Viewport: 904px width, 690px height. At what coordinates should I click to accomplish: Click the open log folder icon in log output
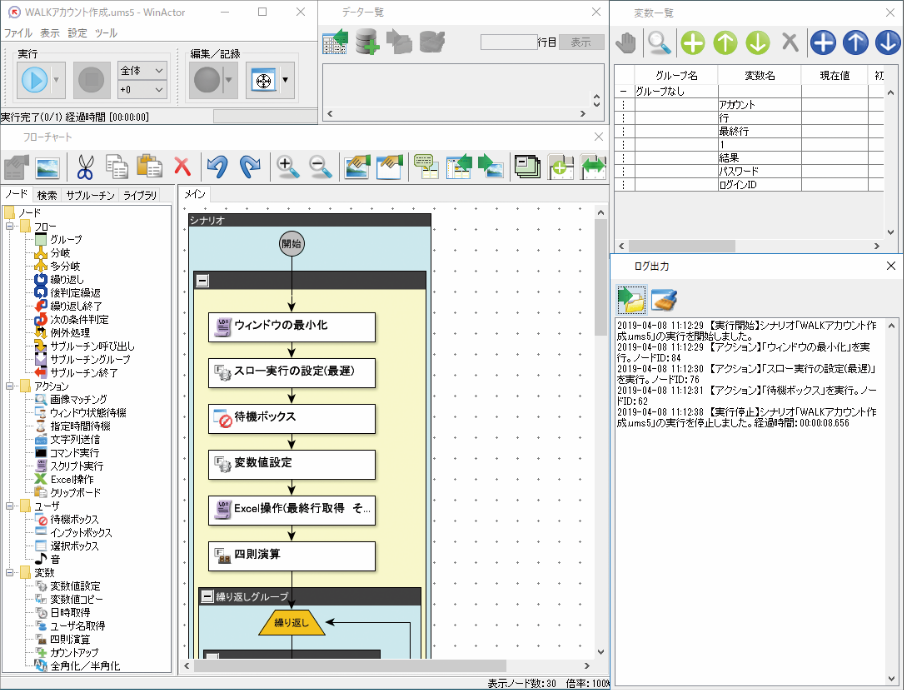pyautogui.click(x=632, y=300)
